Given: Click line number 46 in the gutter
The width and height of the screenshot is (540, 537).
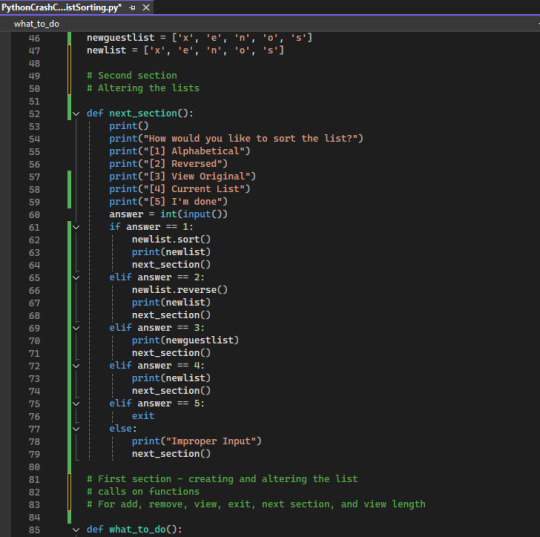Looking at the screenshot, I should (34, 38).
